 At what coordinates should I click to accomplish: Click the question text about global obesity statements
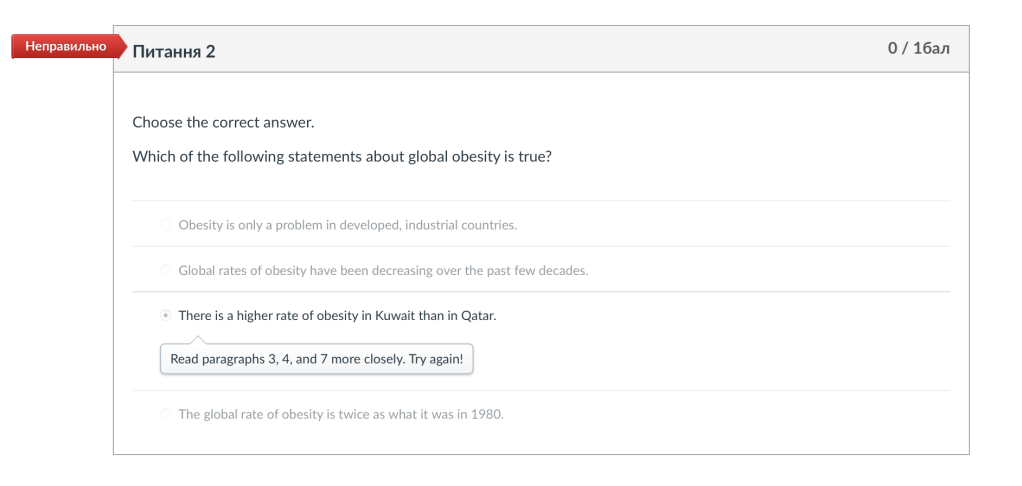[x=341, y=157]
